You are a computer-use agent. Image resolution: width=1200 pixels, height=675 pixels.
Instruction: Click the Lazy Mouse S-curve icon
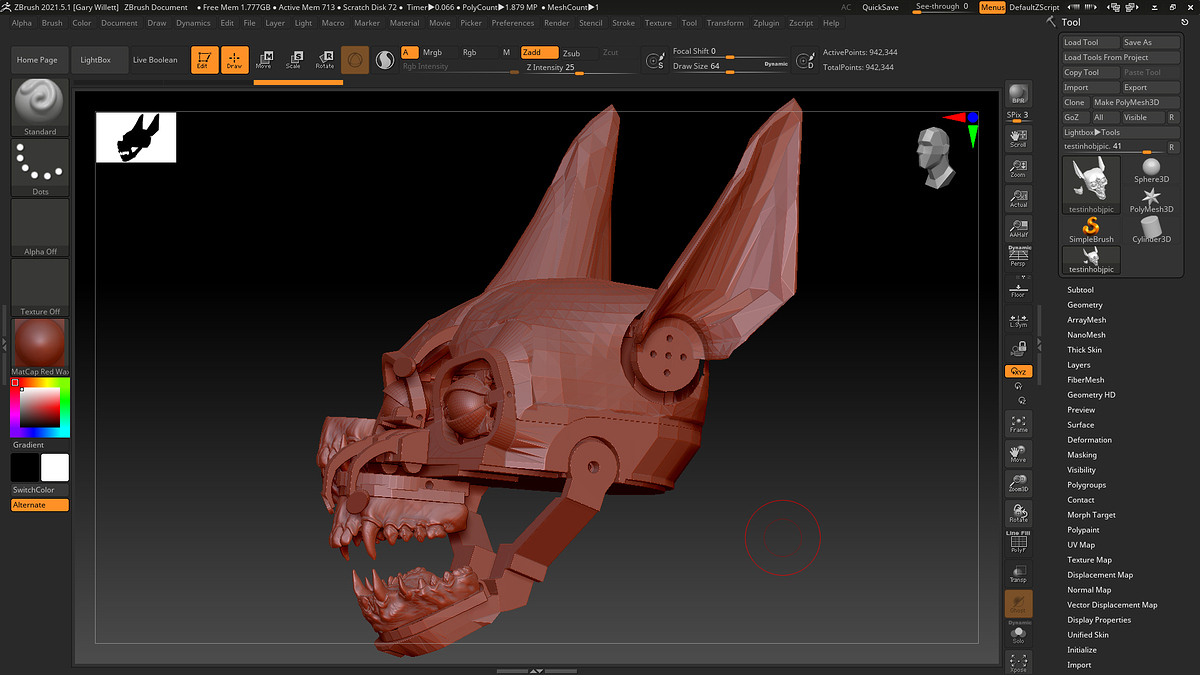385,60
